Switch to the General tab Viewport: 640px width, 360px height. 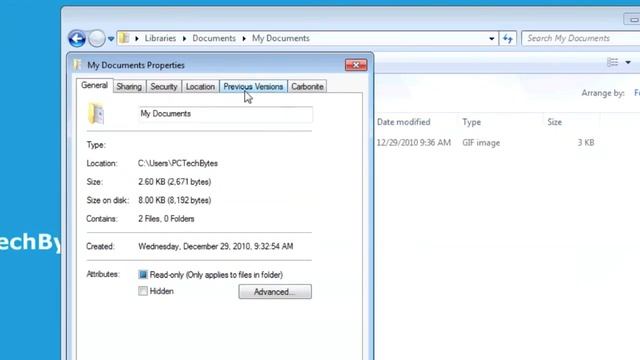click(94, 85)
